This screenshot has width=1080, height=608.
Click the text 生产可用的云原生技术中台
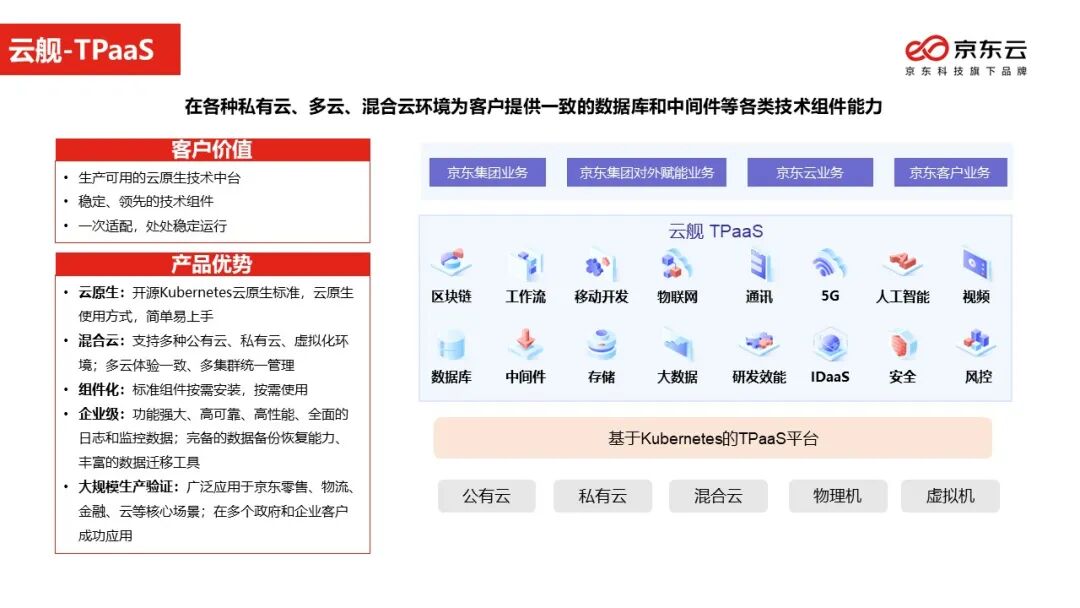[x=159, y=178]
